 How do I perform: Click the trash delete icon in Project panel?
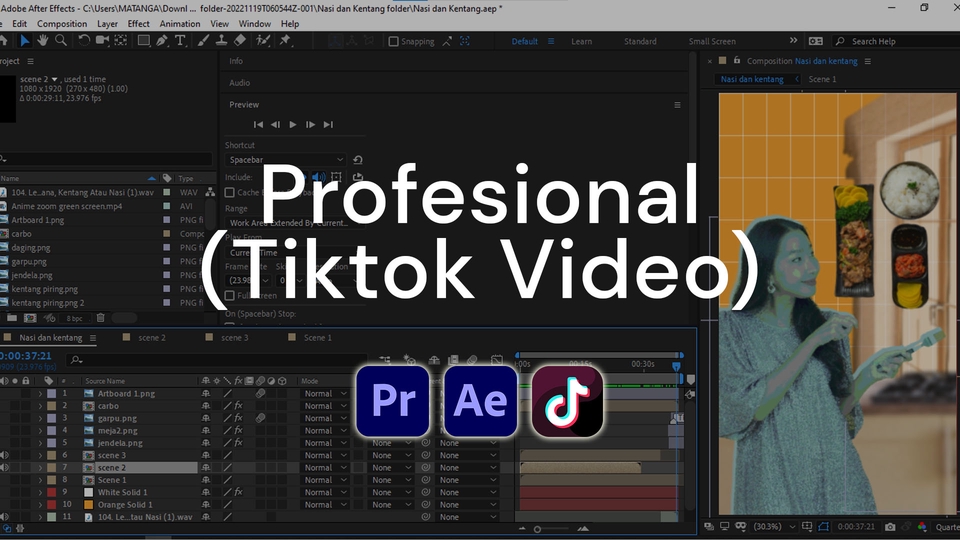(100, 318)
